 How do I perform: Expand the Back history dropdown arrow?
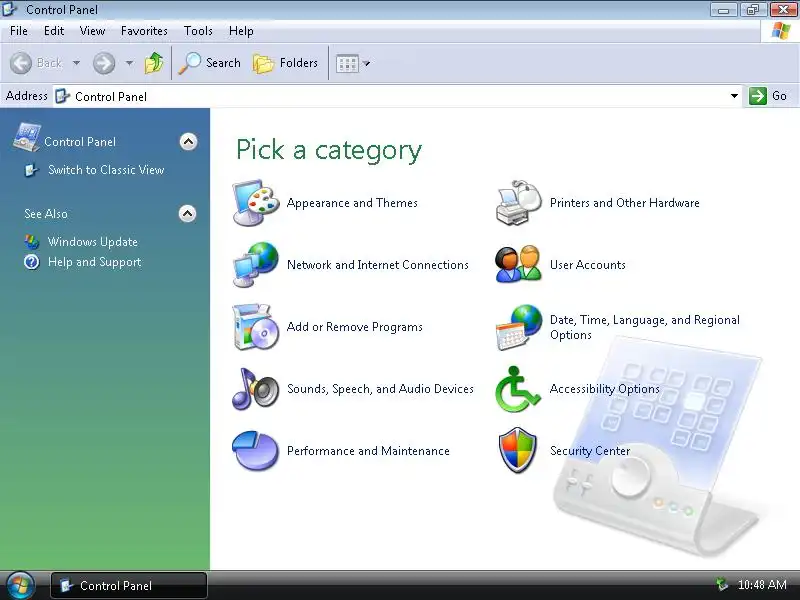pyautogui.click(x=76, y=63)
